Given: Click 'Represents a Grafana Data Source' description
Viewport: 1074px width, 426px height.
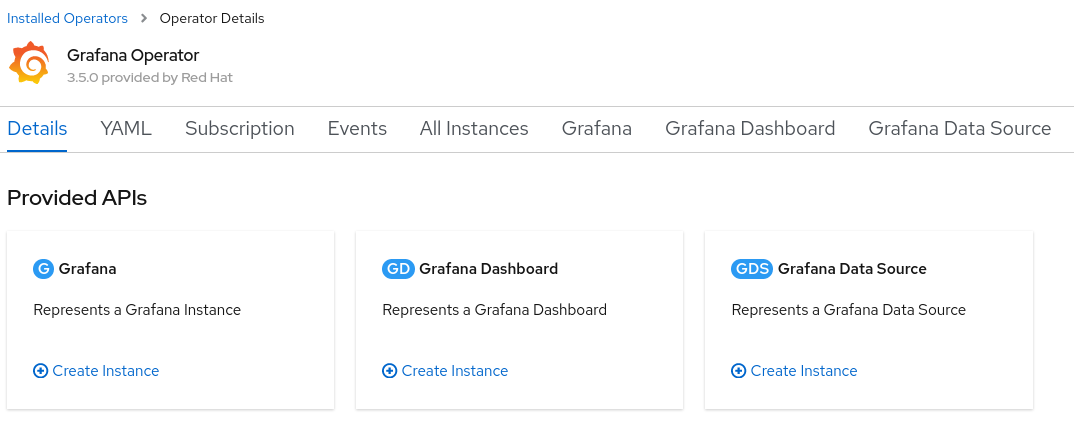Looking at the screenshot, I should tap(849, 310).
